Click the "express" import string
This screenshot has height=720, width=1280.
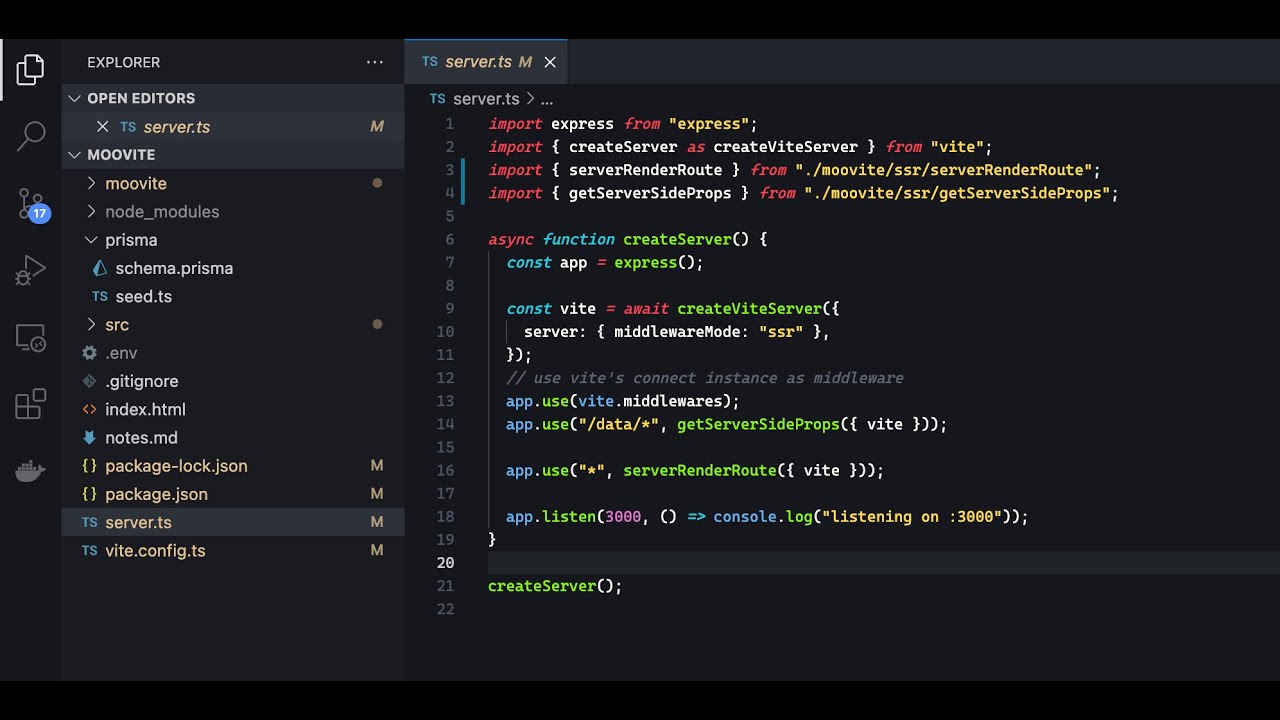click(x=709, y=124)
